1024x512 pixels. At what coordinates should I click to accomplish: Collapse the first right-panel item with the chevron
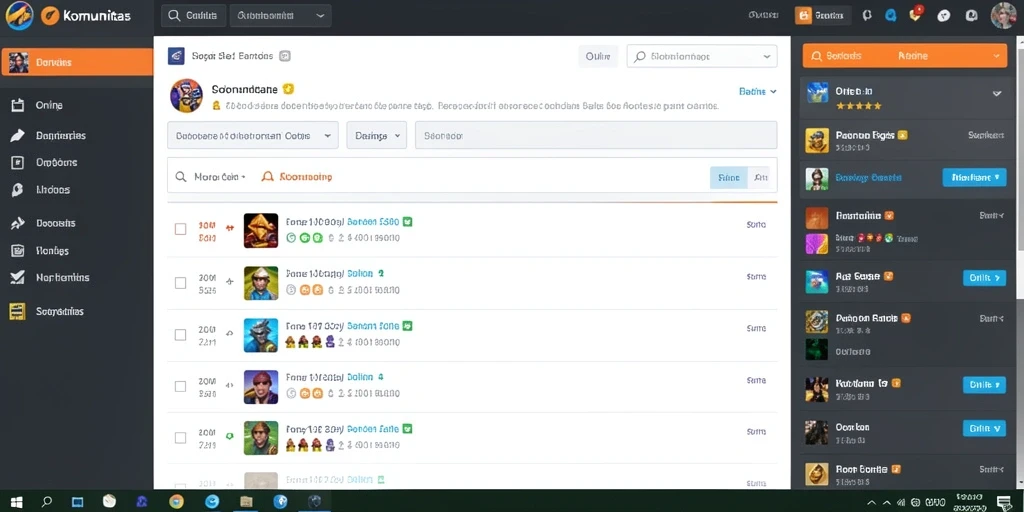(997, 93)
